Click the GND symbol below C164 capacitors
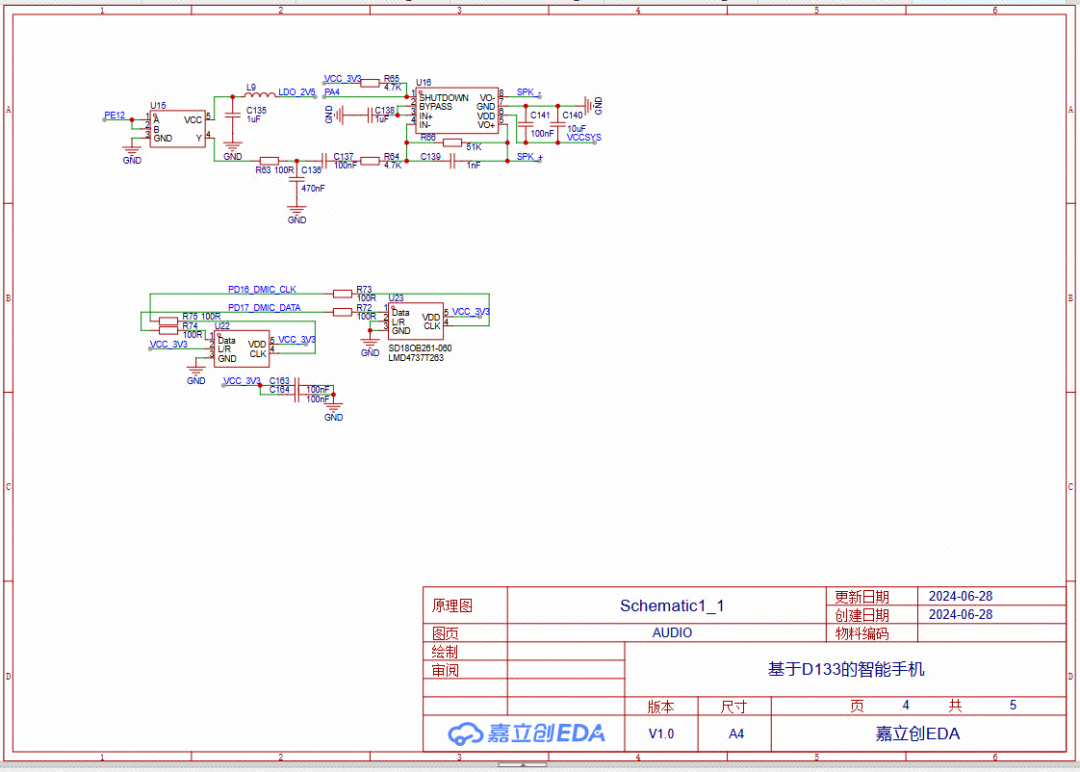This screenshot has width=1080, height=772. point(333,411)
